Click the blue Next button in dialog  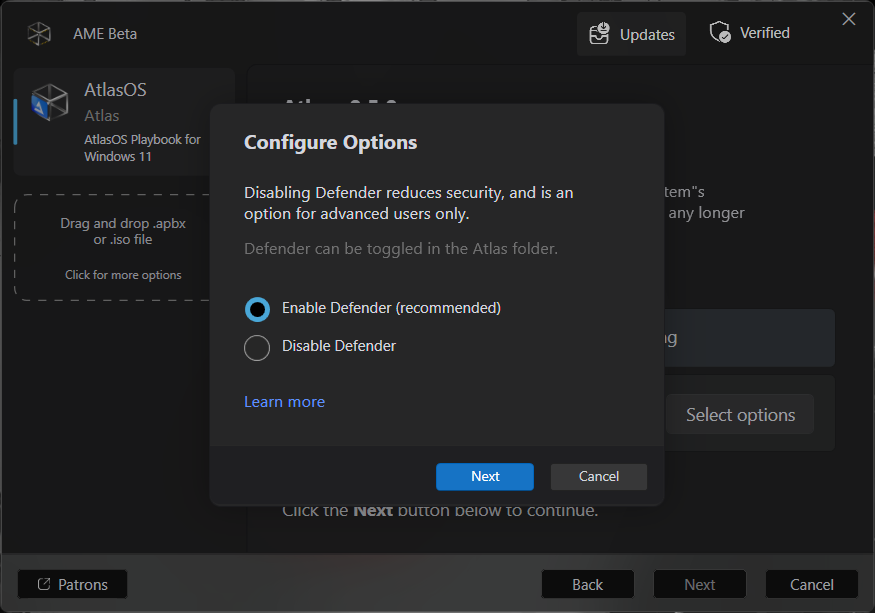[485, 477]
